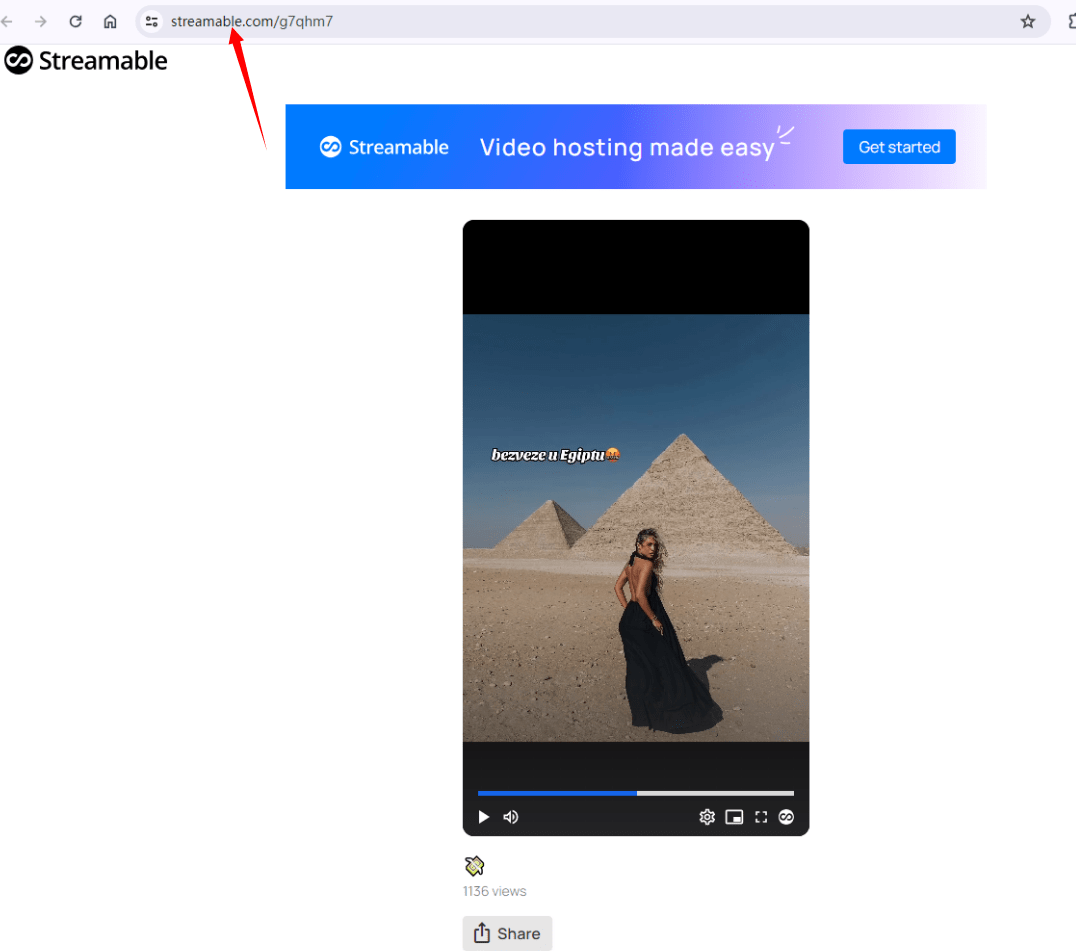The image size is (1076, 951).
Task: Click the browser forward arrow
Action: click(41, 21)
